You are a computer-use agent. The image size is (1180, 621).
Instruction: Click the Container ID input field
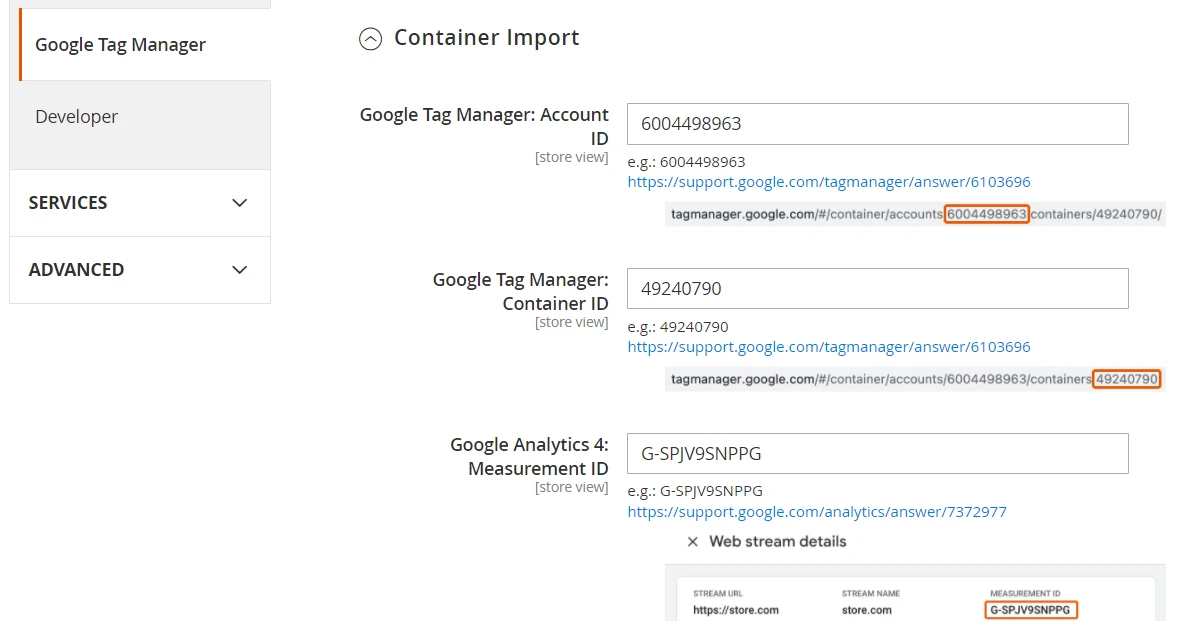click(877, 288)
